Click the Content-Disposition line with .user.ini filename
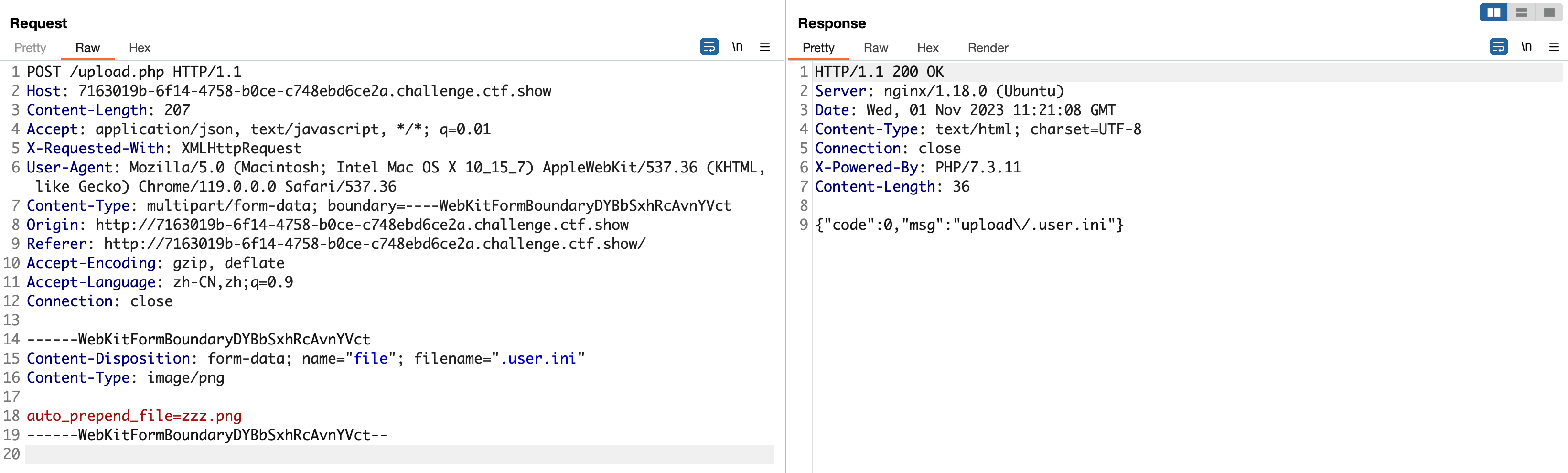Viewport: 1568px width, 473px height. tap(306, 358)
